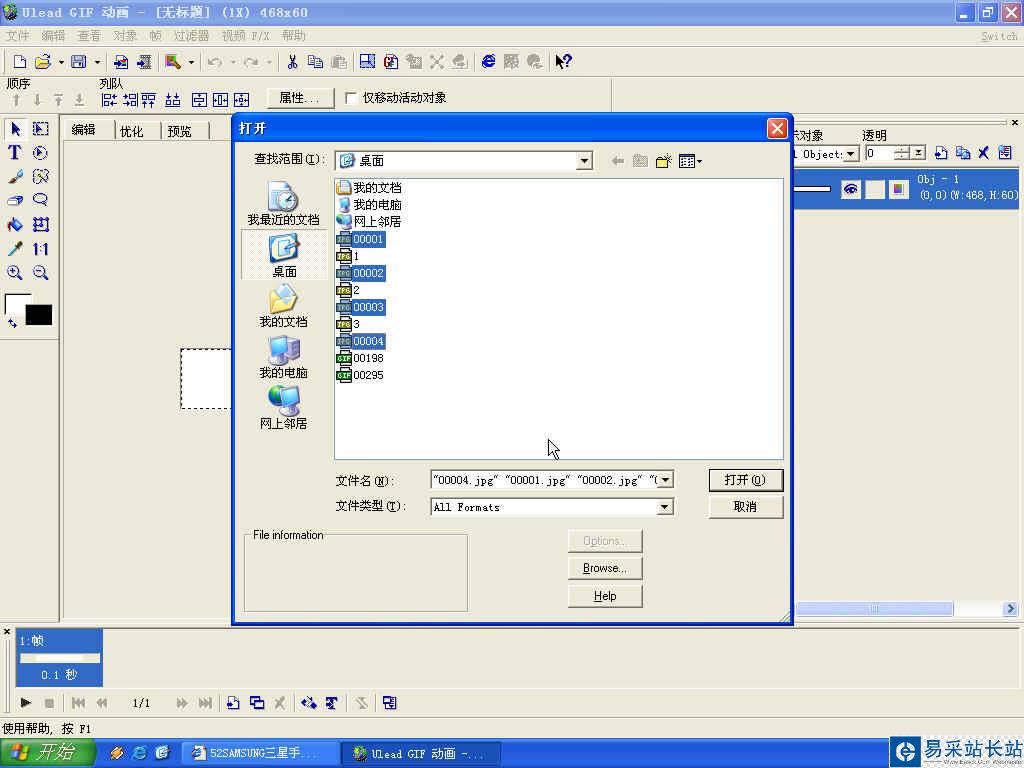This screenshot has width=1024, height=768.
Task: Click the Play animation button
Action: [x=25, y=703]
